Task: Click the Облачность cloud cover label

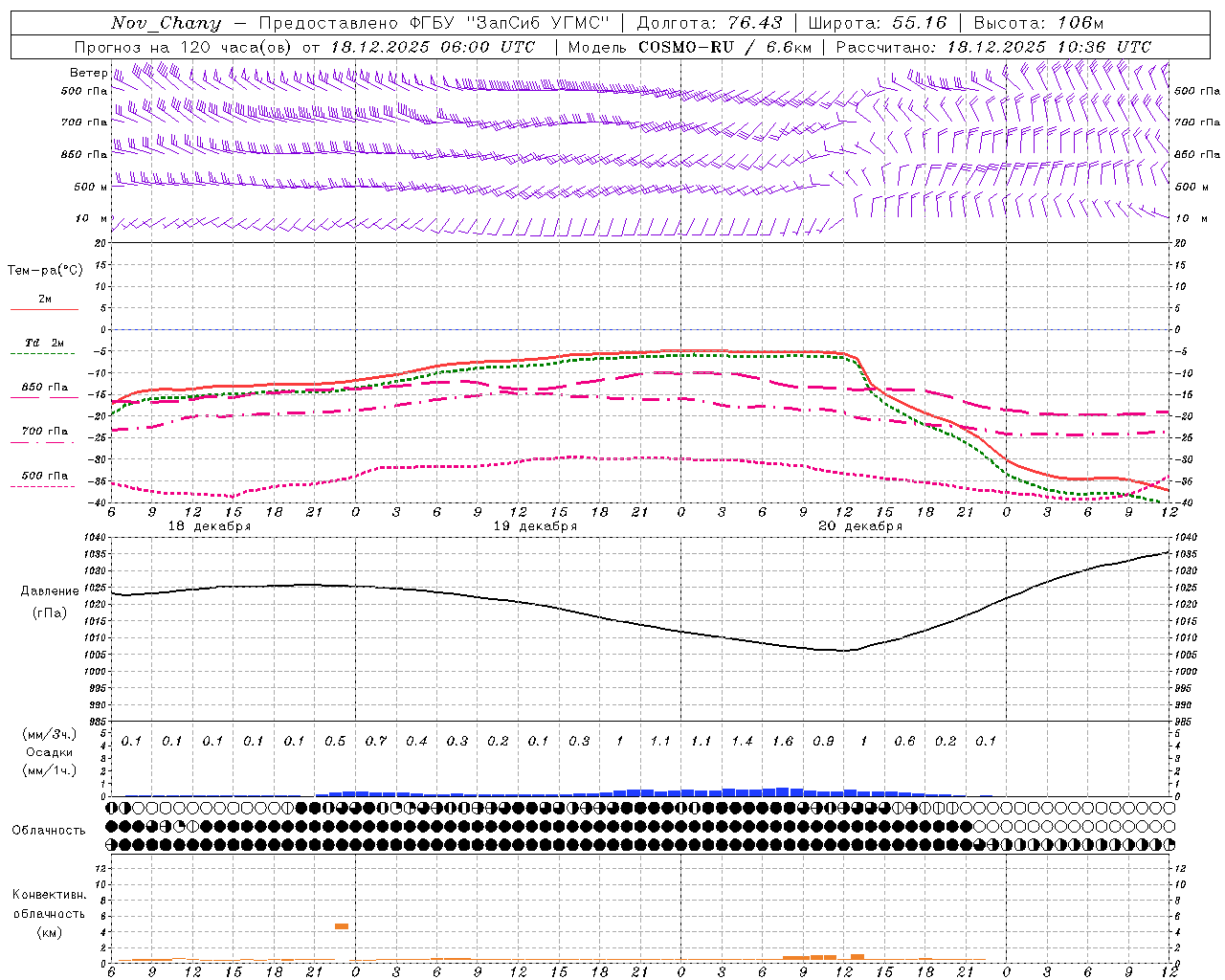Action: pos(49,831)
